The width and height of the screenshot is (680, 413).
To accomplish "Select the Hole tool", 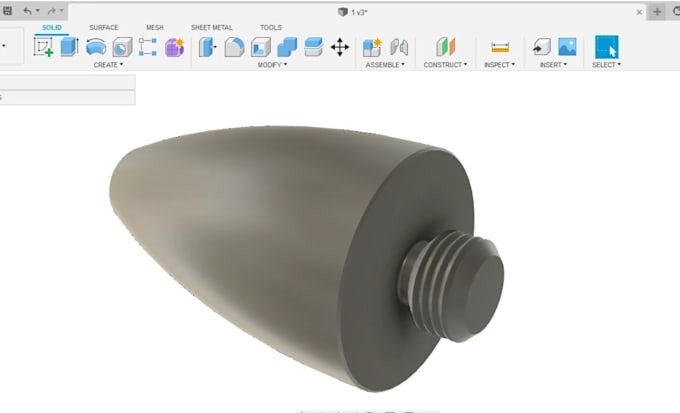I will click(x=122, y=47).
